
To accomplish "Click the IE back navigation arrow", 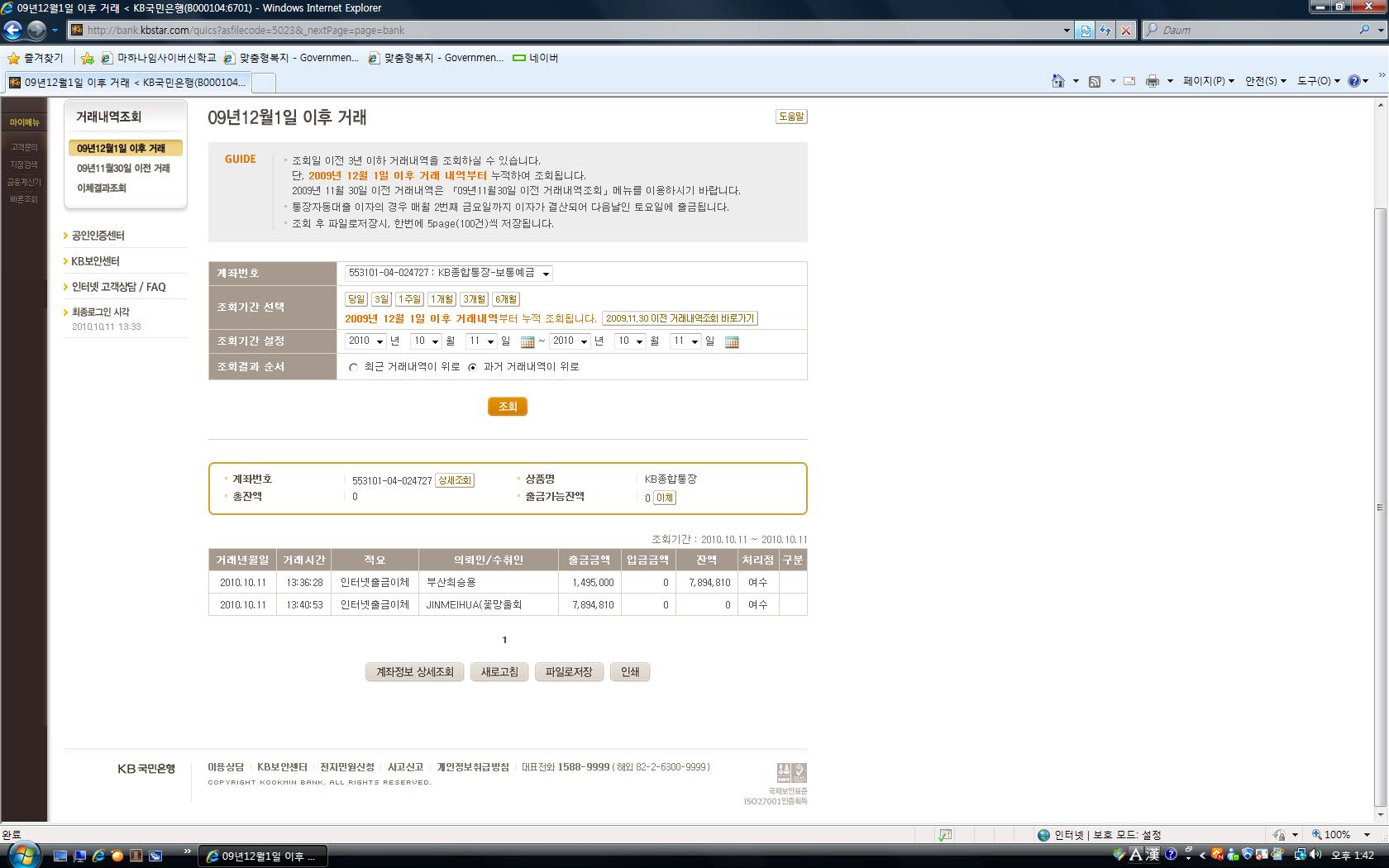I will coord(12,31).
